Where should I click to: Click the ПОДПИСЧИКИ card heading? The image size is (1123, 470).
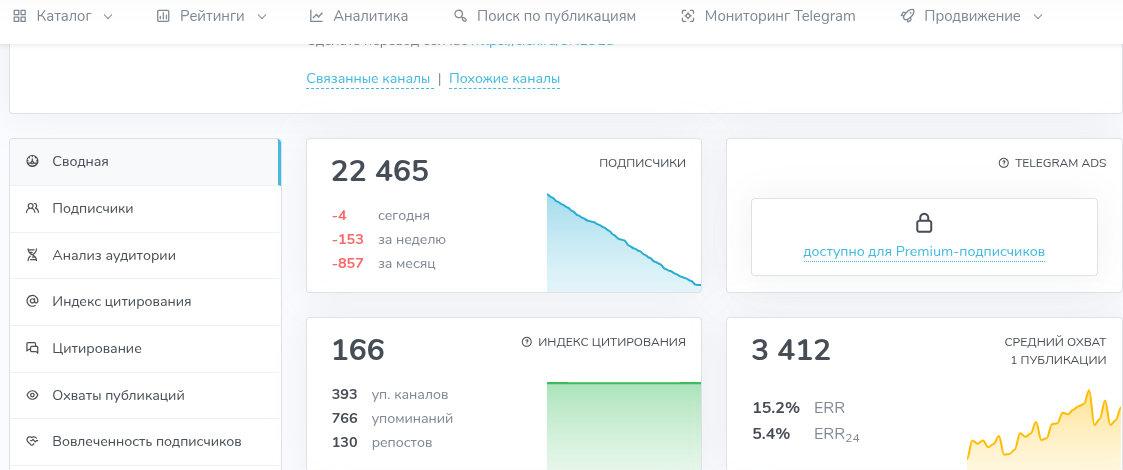[x=642, y=163]
